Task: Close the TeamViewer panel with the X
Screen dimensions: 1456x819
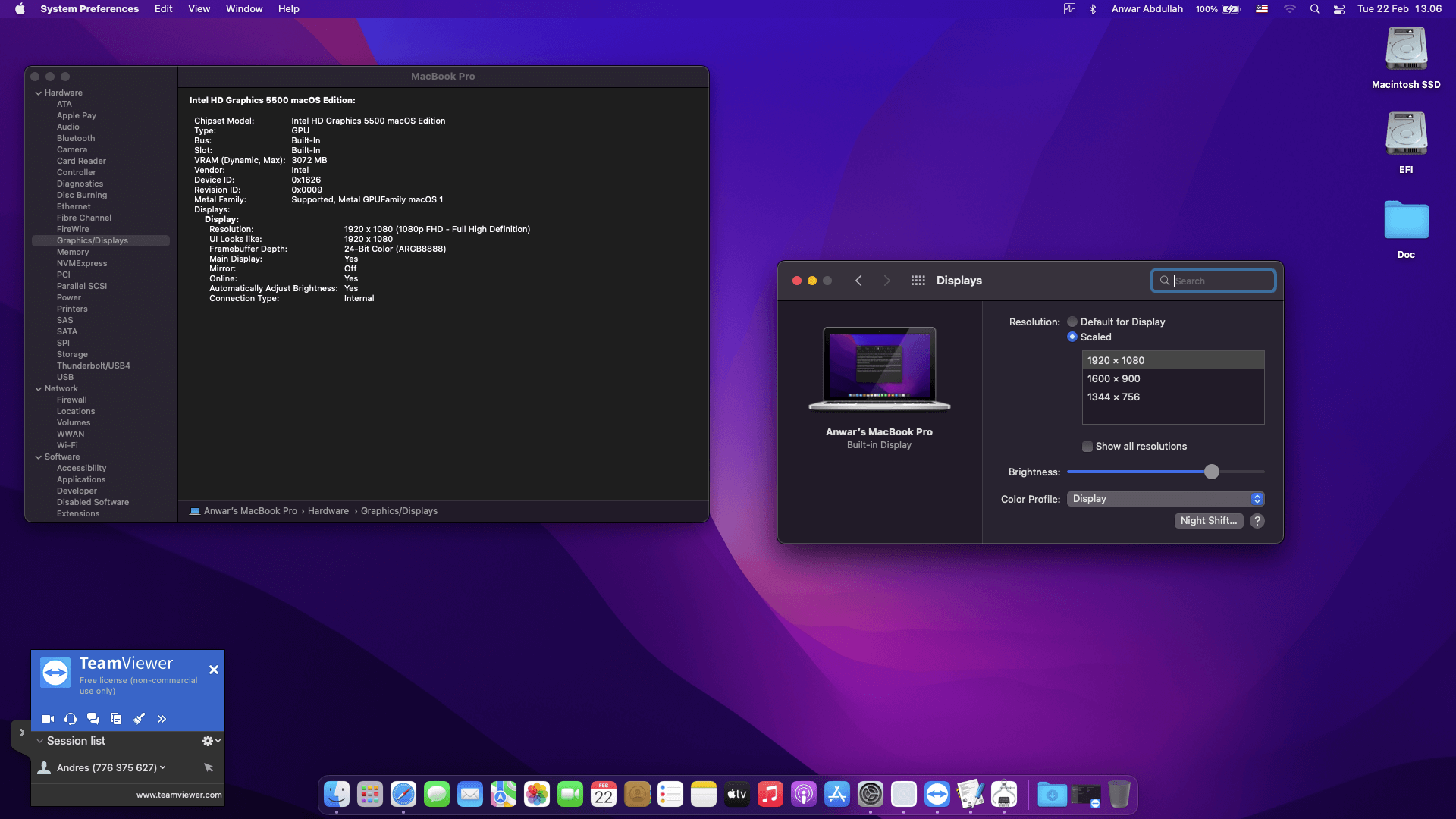Action: [x=214, y=670]
